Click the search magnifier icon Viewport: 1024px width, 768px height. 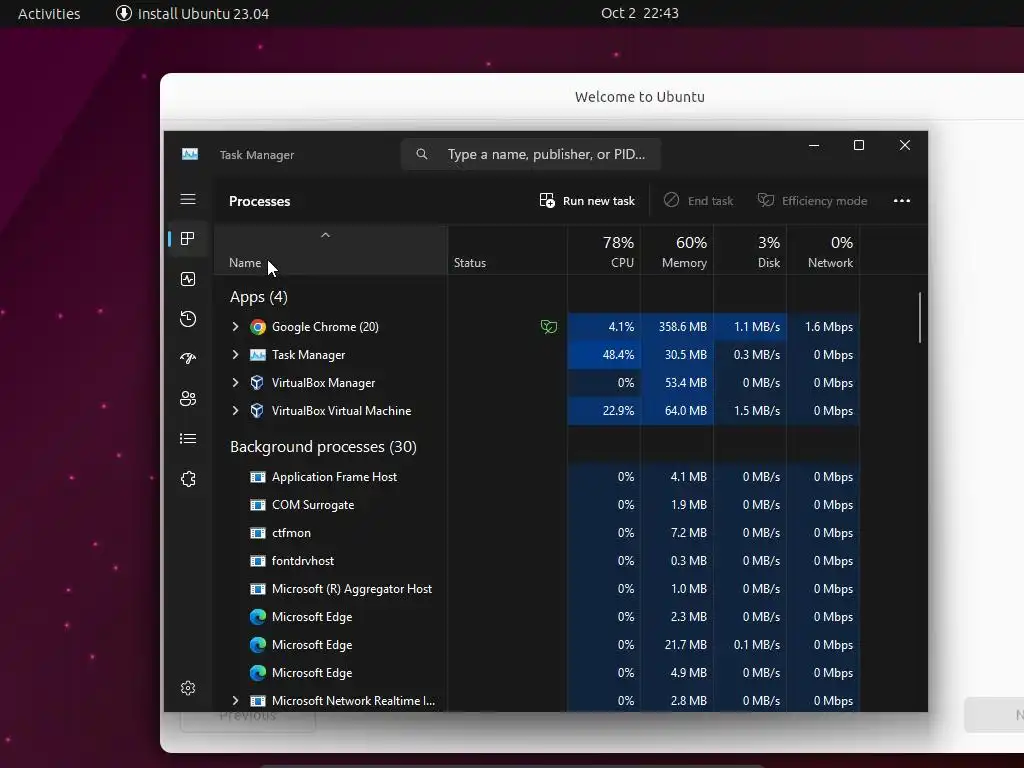(x=422, y=154)
